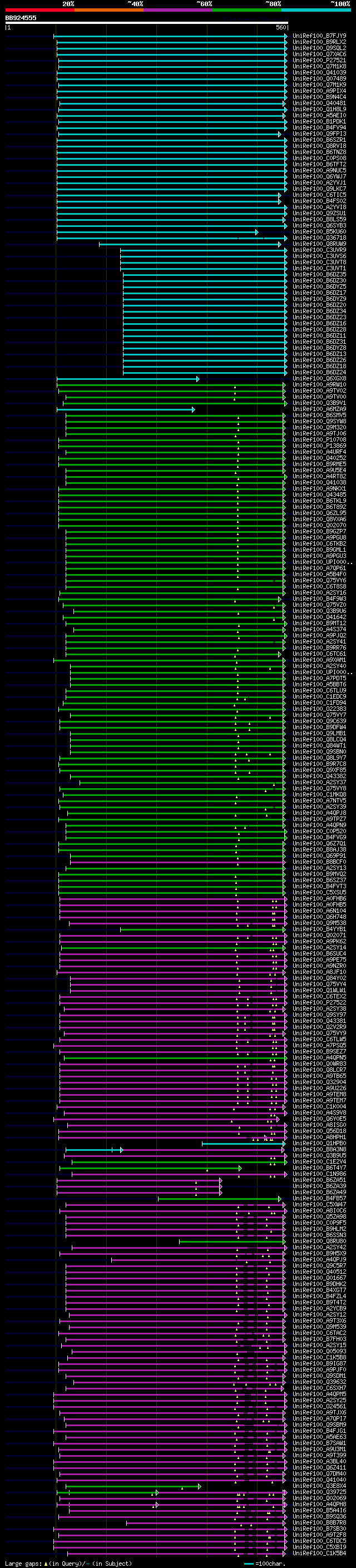356x1568 pixels.
Task: Select label UniRef100_Q69P91
Action: pyautogui.click(x=319, y=856)
